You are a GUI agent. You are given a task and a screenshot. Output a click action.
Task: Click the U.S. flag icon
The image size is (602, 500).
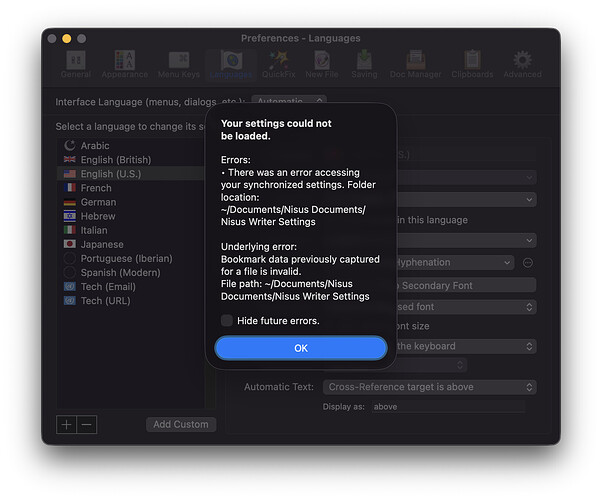(x=69, y=174)
